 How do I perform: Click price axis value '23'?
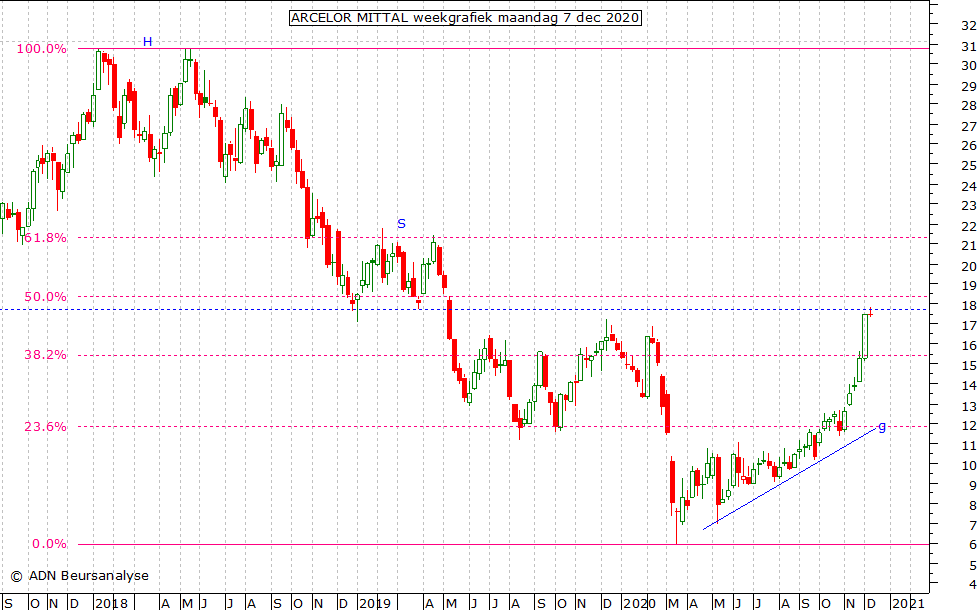point(969,206)
